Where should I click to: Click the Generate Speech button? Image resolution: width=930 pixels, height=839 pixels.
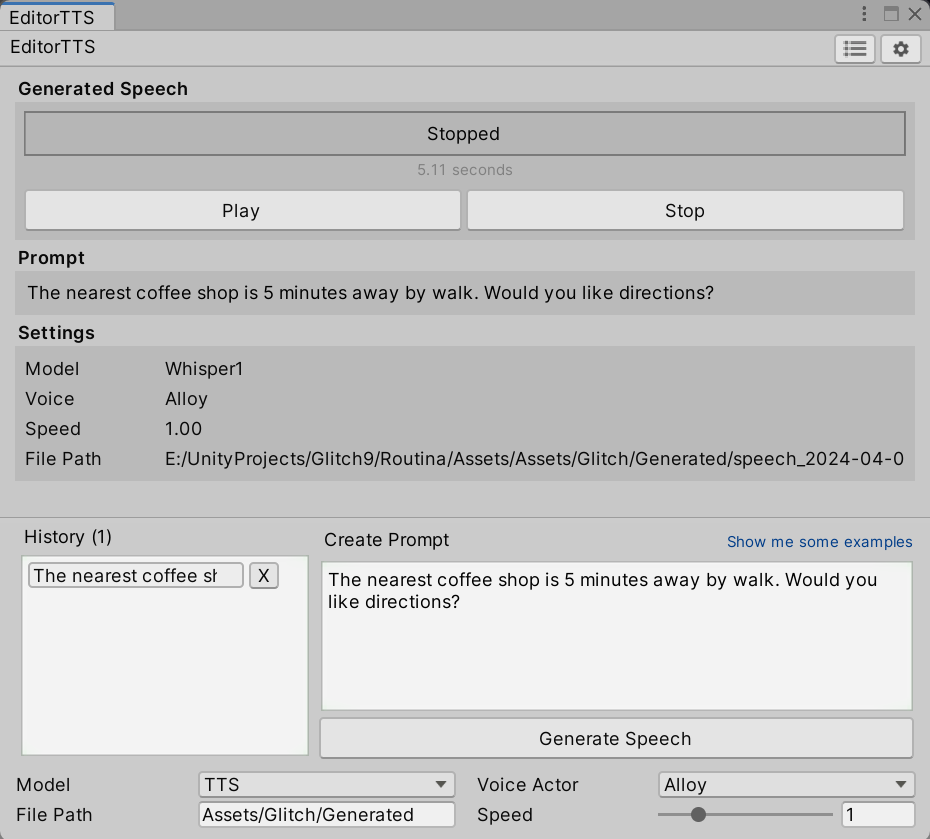[x=616, y=739]
